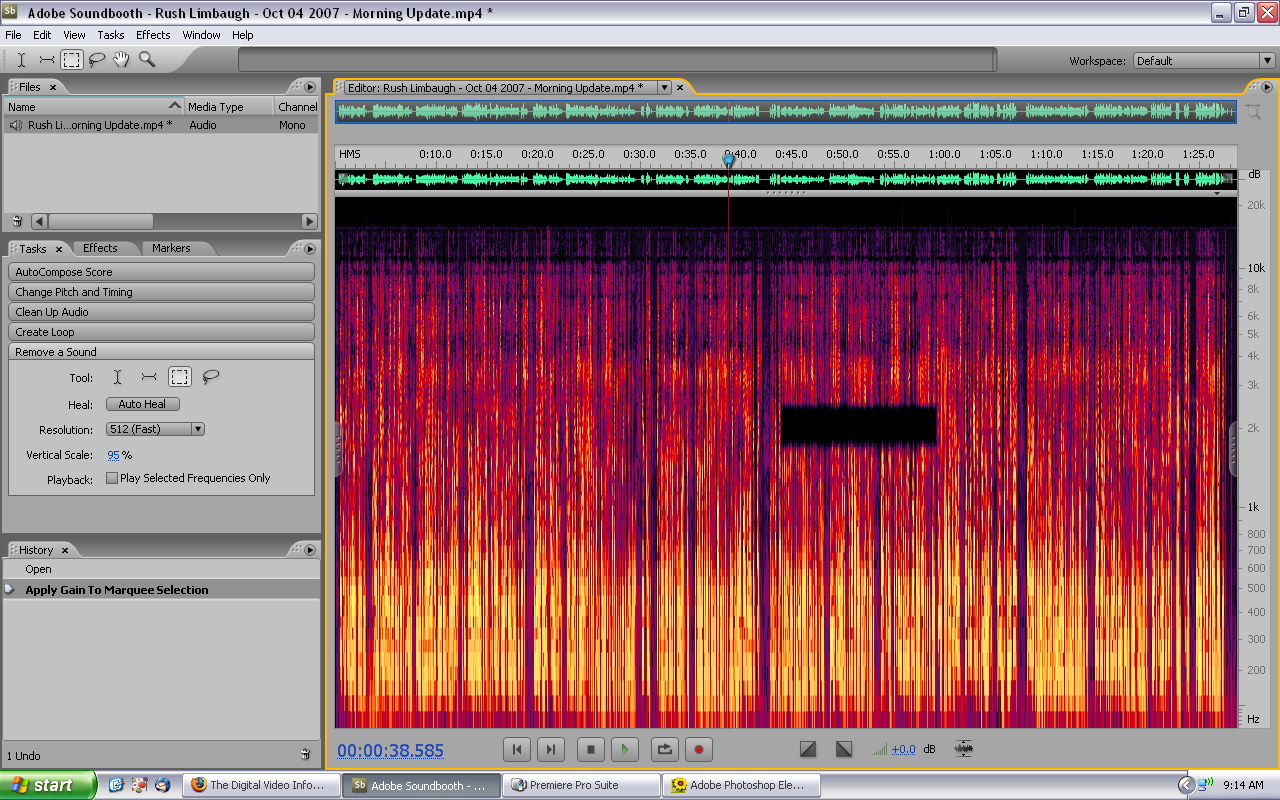1280x800 pixels.
Task: Collapse the Remove a Sound task
Action: [161, 352]
